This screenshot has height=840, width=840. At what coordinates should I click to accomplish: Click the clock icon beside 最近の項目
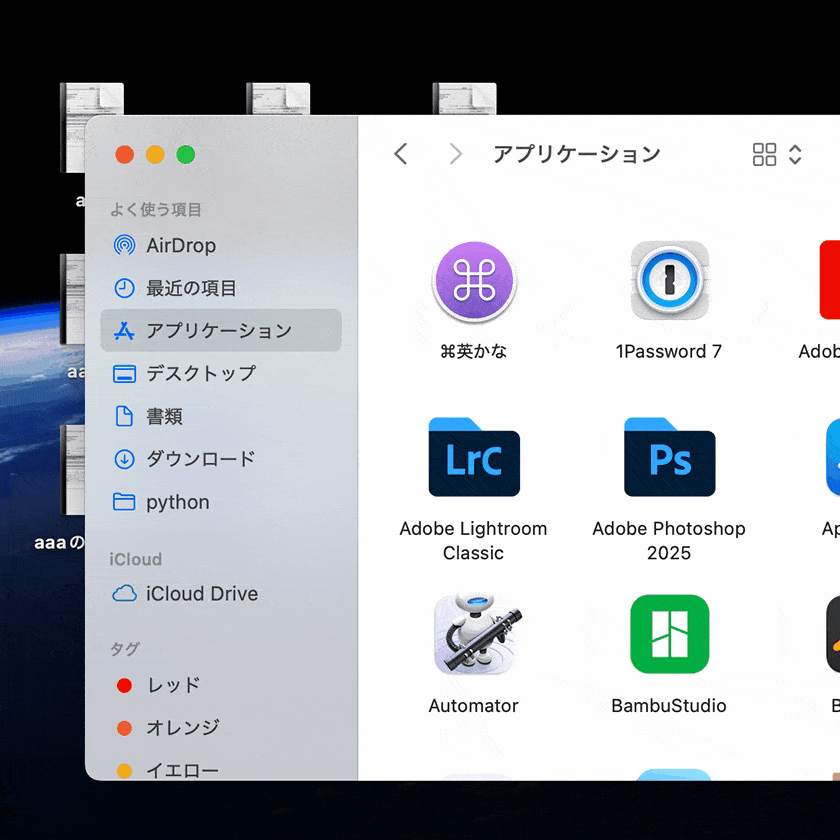coord(124,288)
